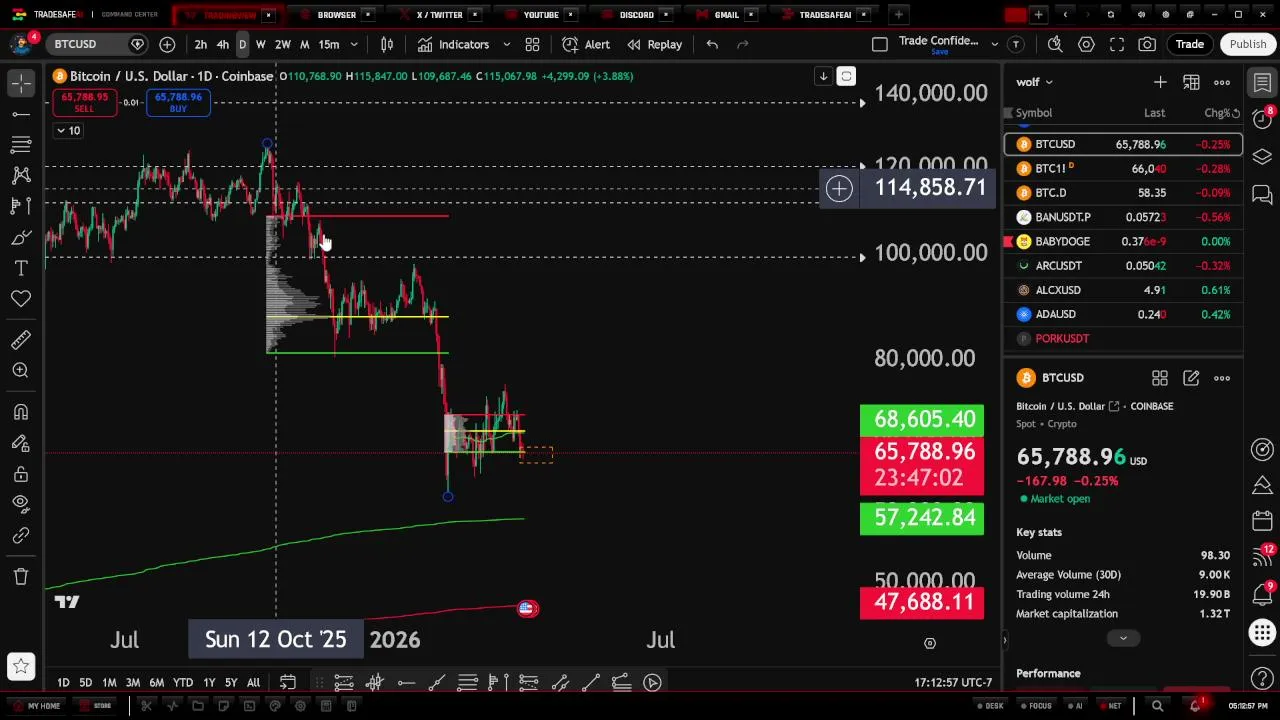Click MY HOME in the bottom taskbar
Screen dimensions: 1280x720
[36, 706]
